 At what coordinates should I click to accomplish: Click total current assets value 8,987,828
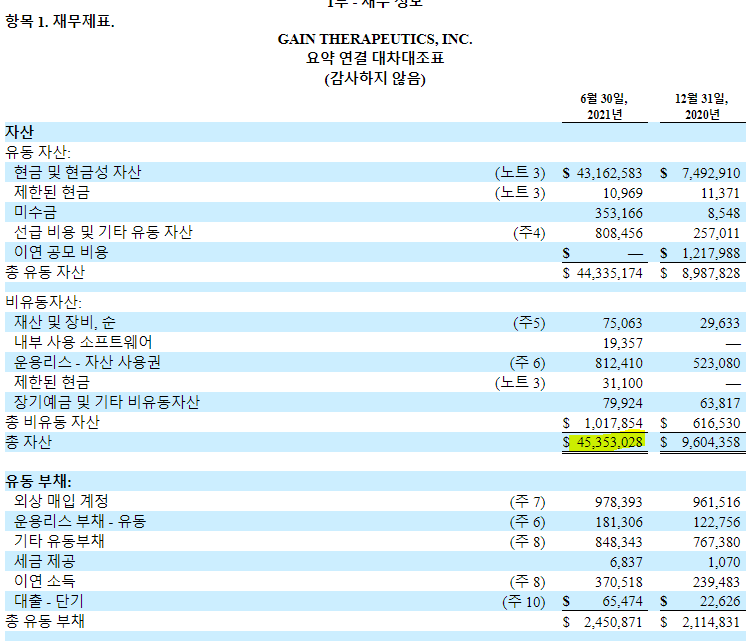tap(711, 273)
